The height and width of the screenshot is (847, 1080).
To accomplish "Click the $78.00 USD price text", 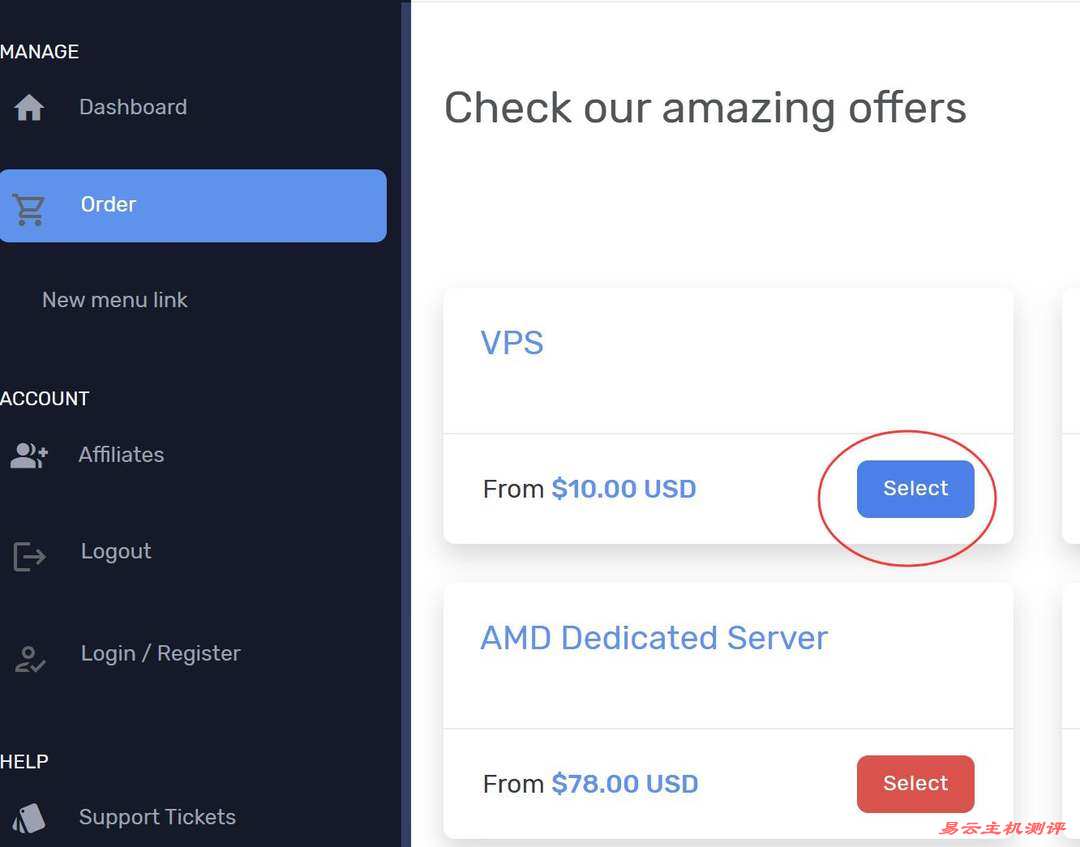I will coord(624,784).
